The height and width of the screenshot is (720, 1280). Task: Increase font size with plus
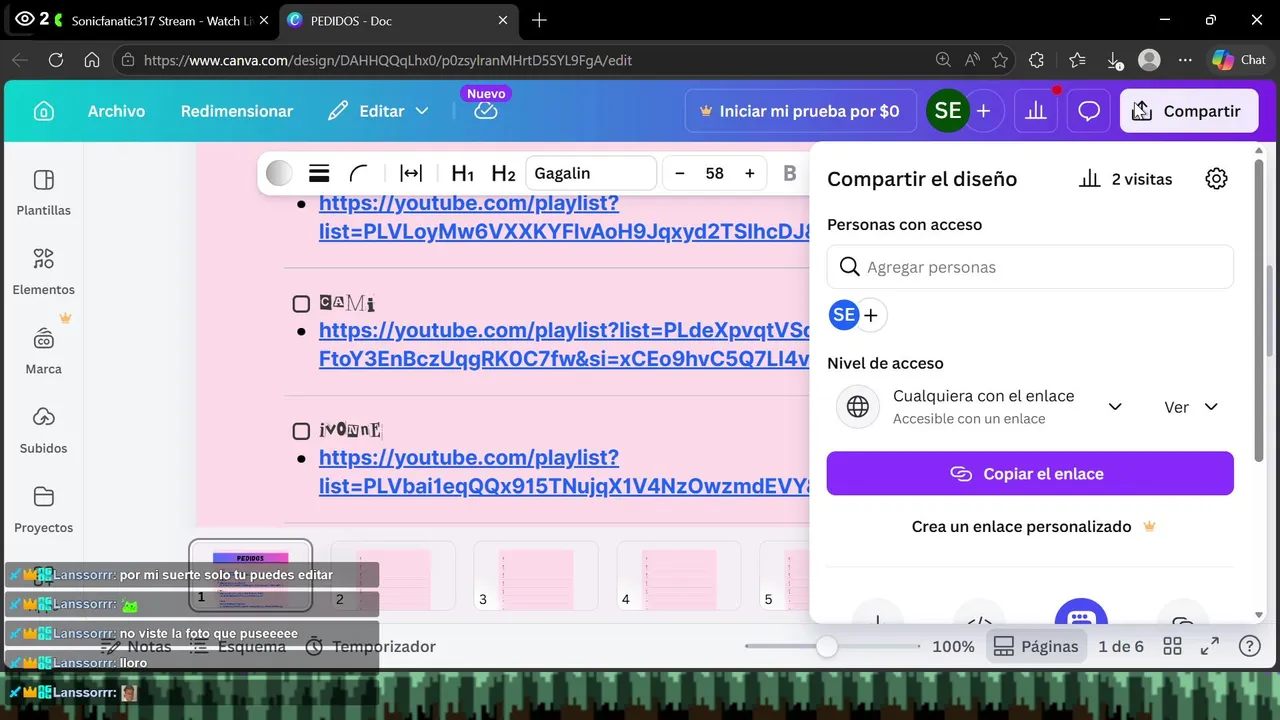click(x=749, y=173)
